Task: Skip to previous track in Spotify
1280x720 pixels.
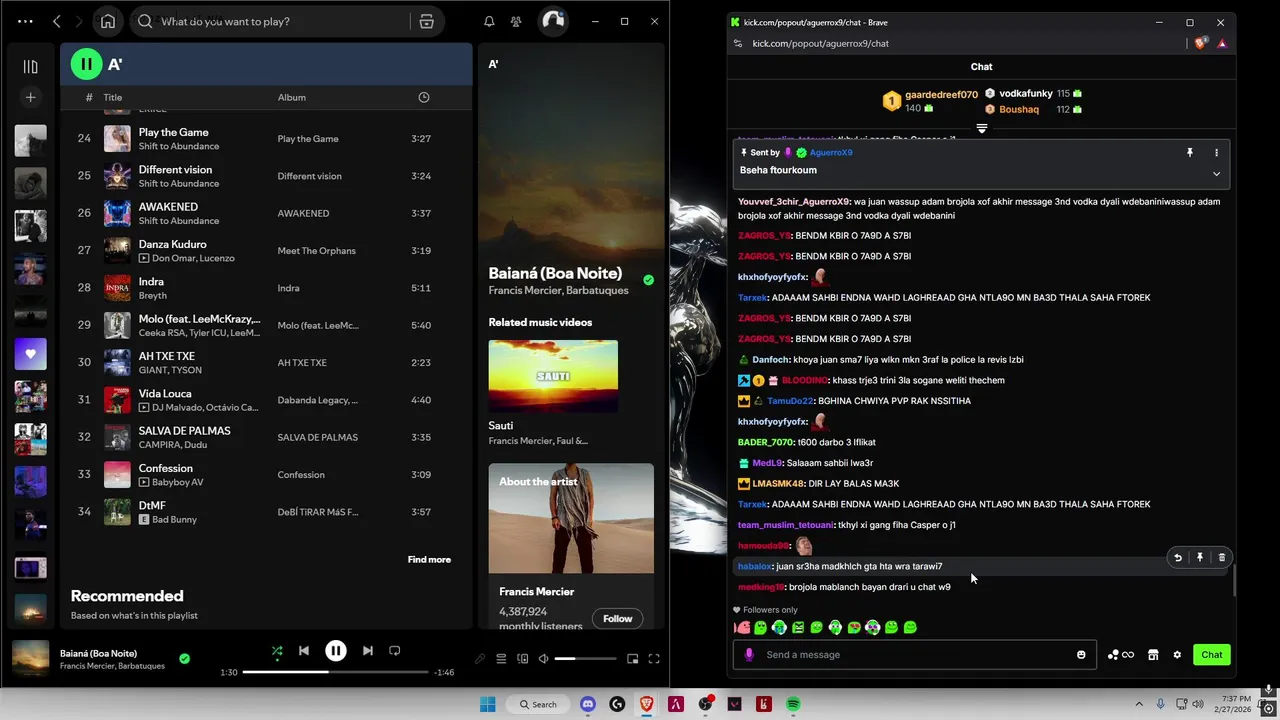Action: click(304, 651)
